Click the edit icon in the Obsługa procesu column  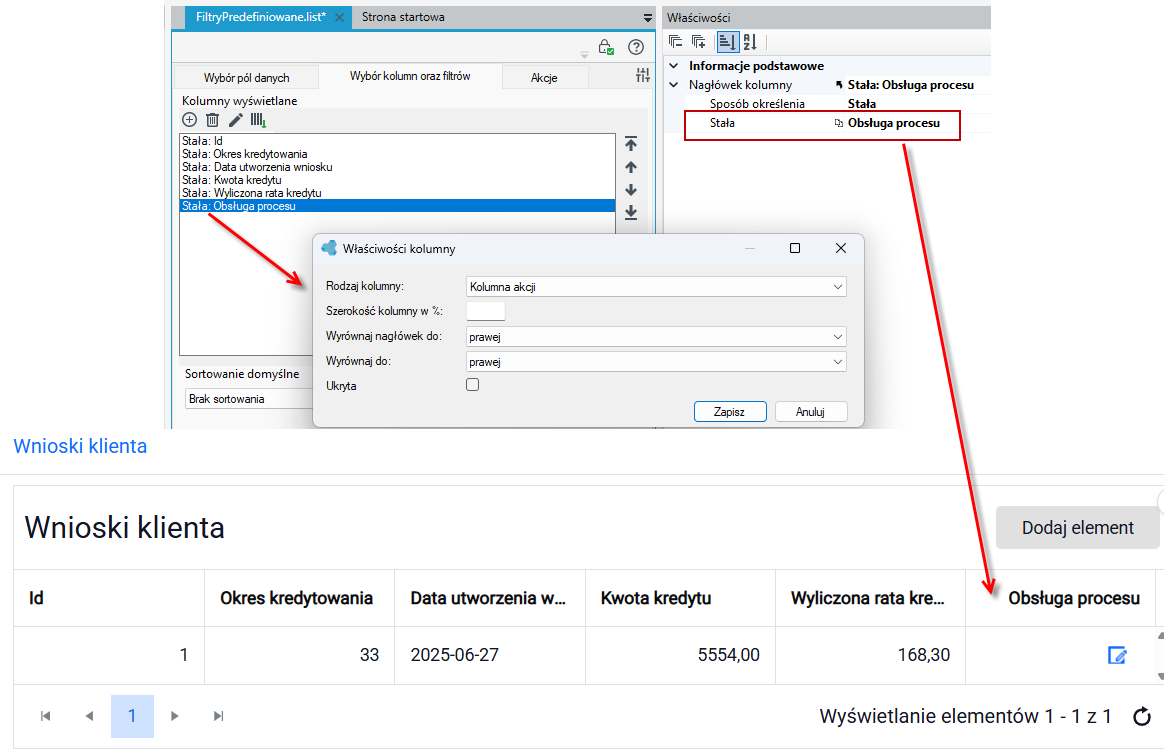tap(1116, 655)
